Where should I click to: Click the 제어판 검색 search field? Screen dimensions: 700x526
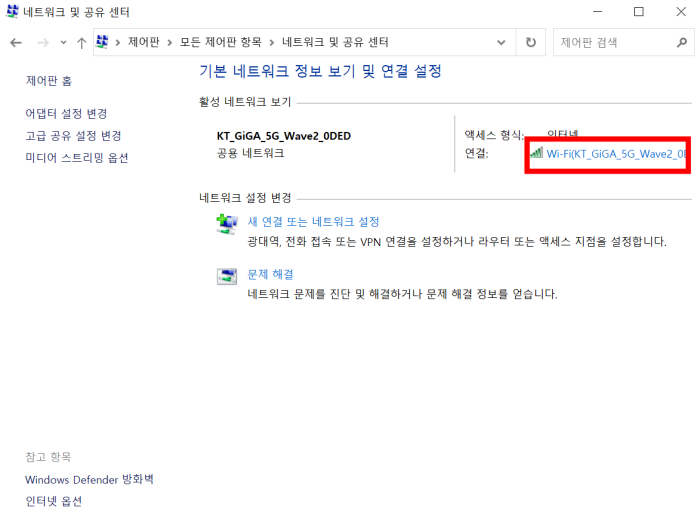624,42
